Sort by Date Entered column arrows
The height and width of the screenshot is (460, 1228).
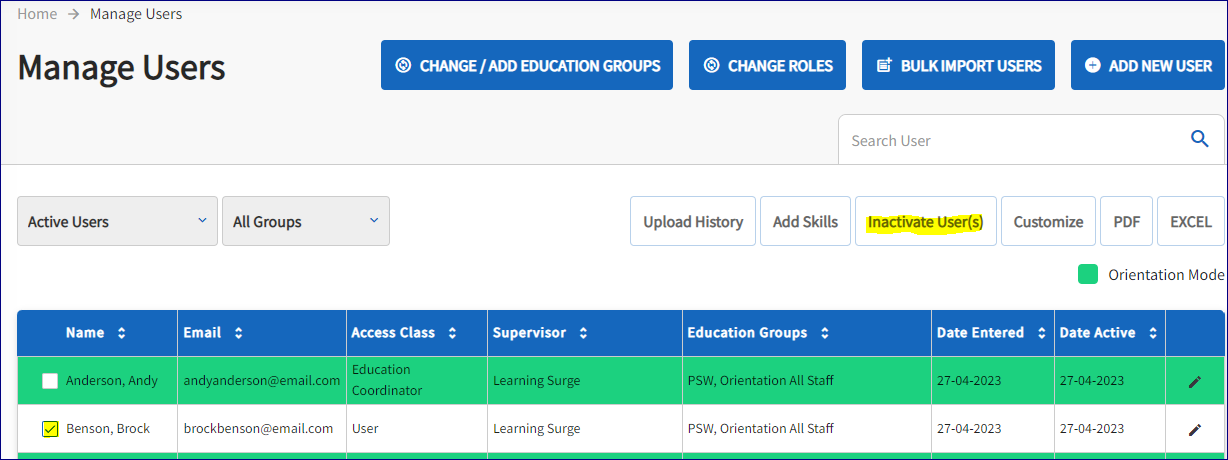point(1041,333)
